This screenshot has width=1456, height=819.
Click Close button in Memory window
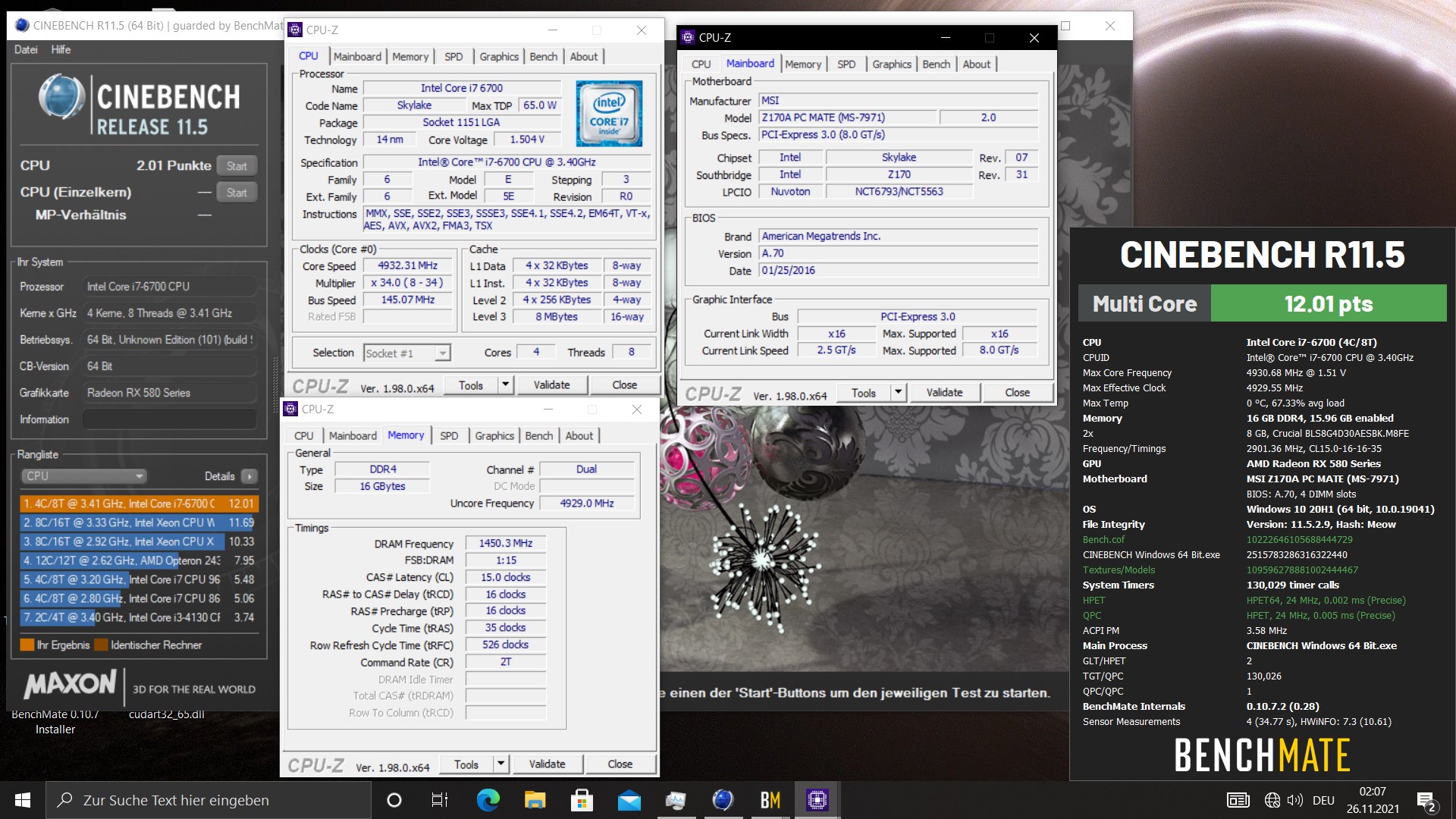click(x=620, y=764)
